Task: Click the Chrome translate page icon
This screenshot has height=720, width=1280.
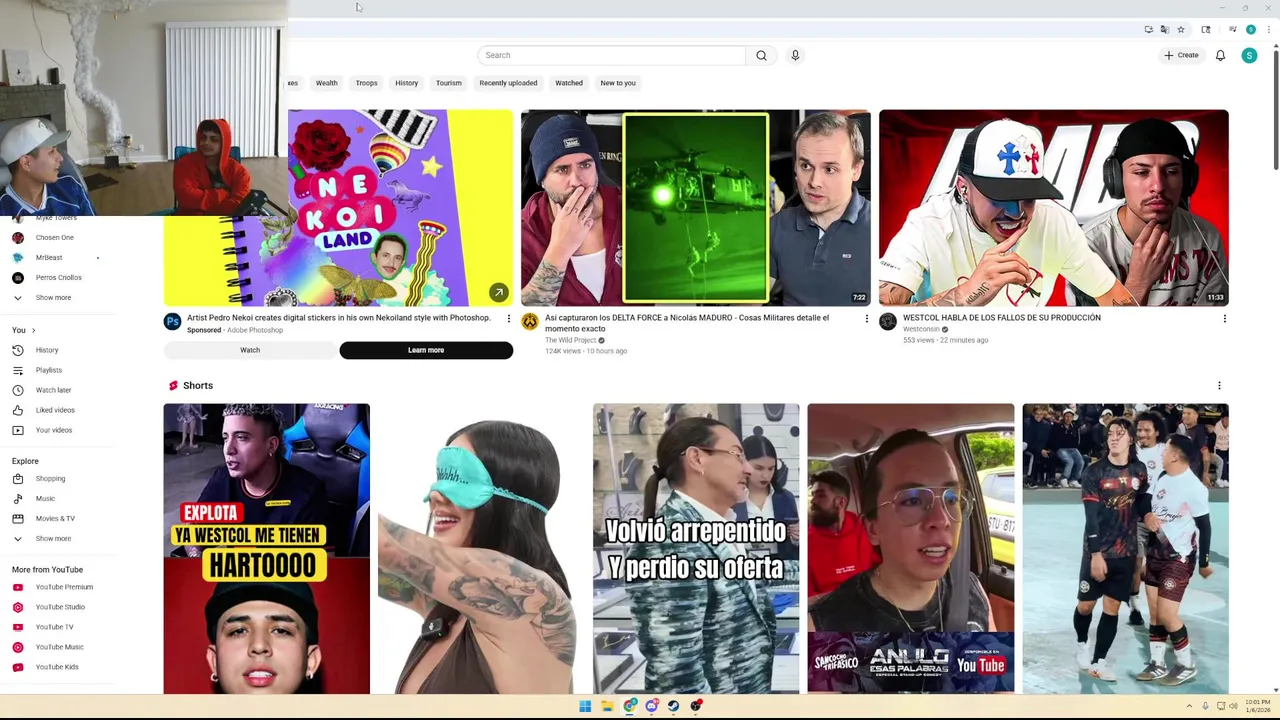Action: [x=1164, y=30]
